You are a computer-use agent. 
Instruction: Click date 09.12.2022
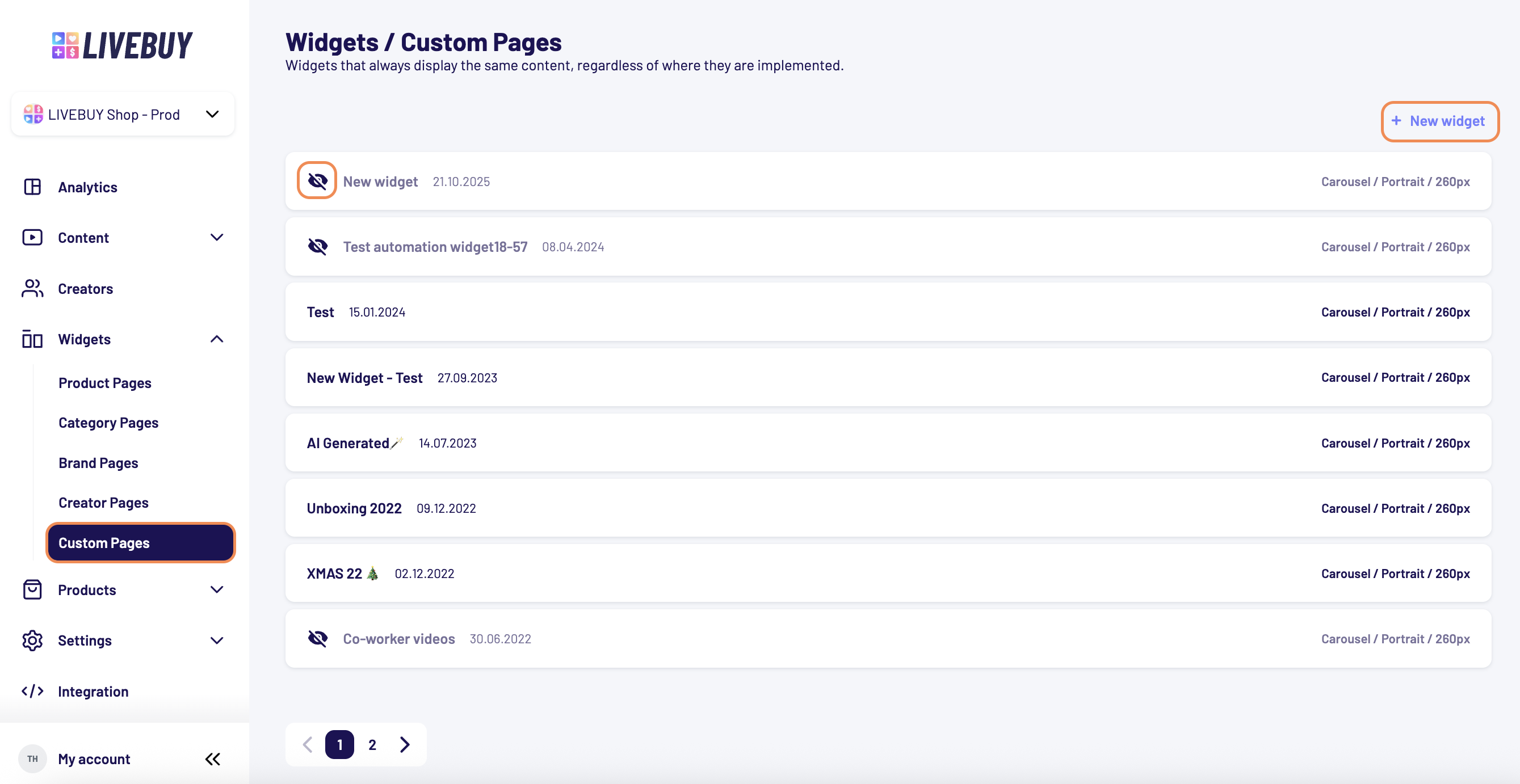tap(446, 508)
